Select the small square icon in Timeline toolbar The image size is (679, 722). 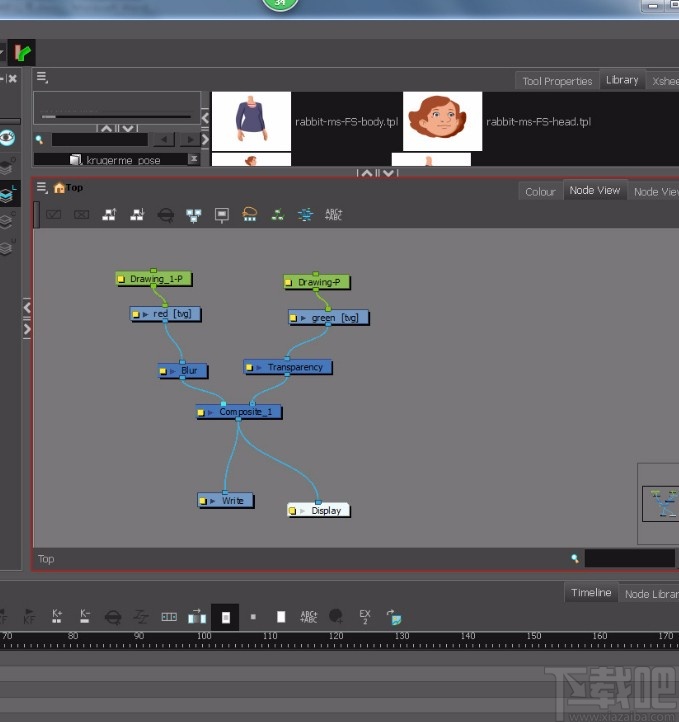click(253, 617)
